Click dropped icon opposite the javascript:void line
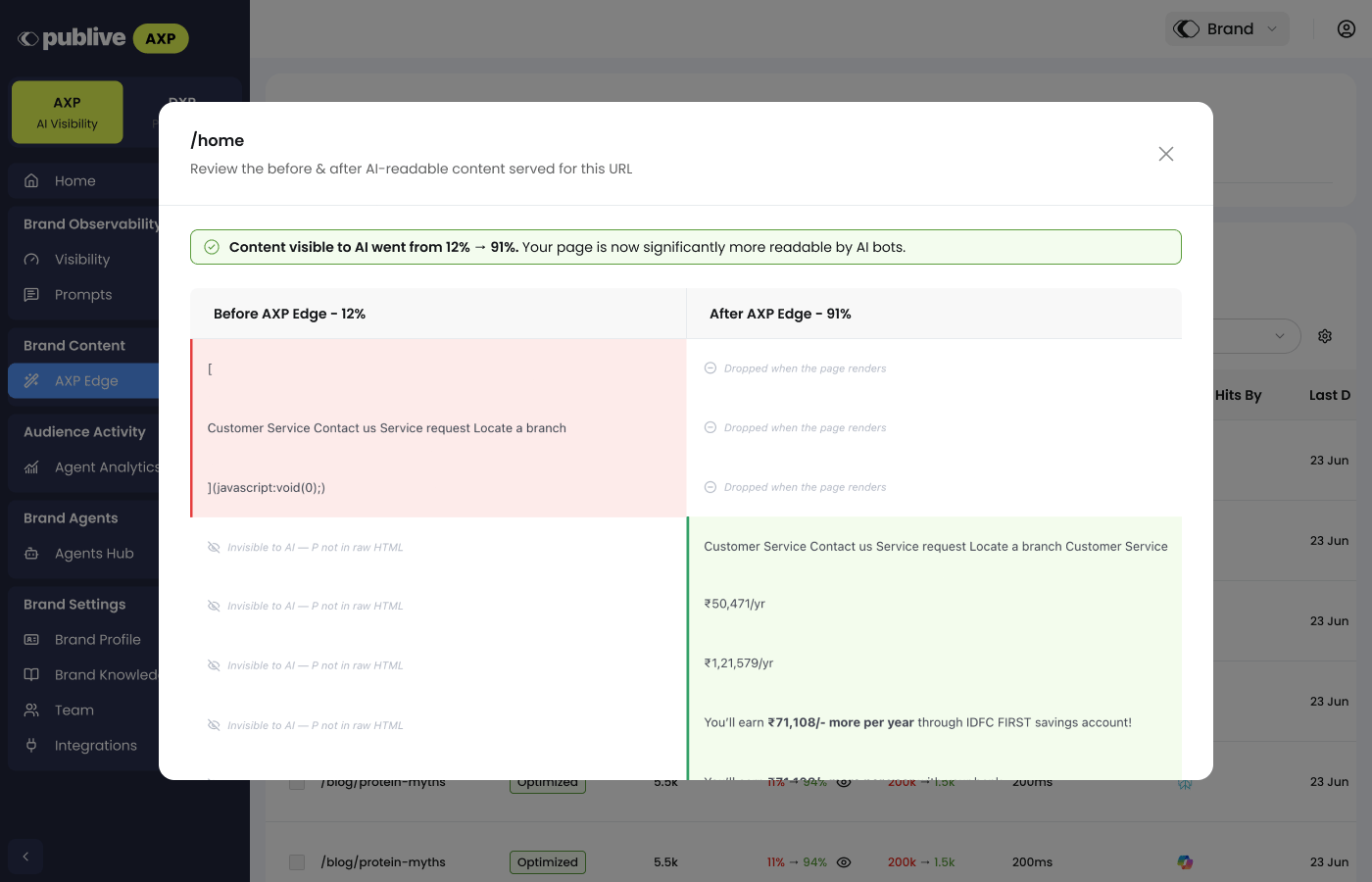The width and height of the screenshot is (1372, 882). click(x=710, y=487)
